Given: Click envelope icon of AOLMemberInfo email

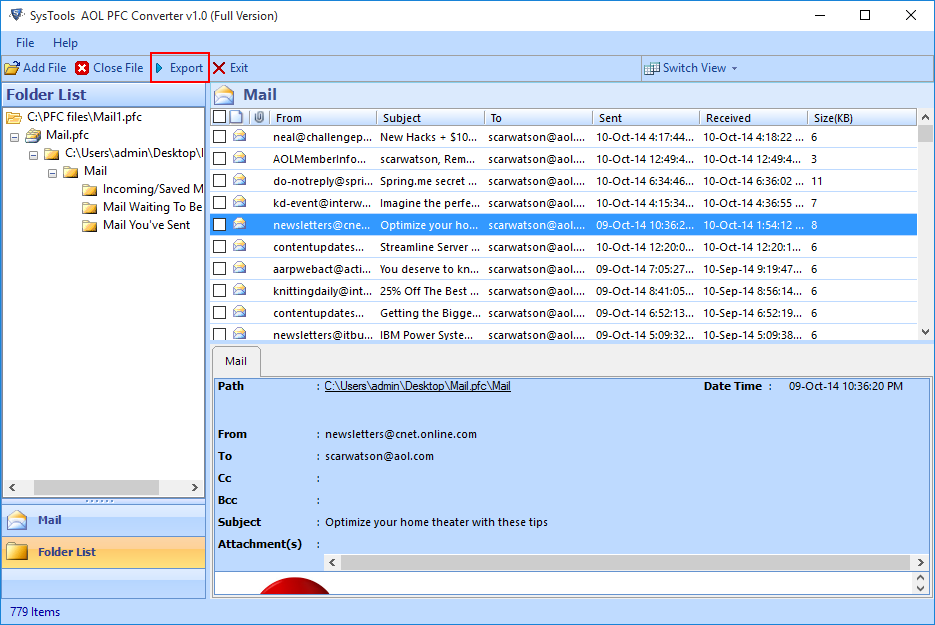Looking at the screenshot, I should point(240,158).
